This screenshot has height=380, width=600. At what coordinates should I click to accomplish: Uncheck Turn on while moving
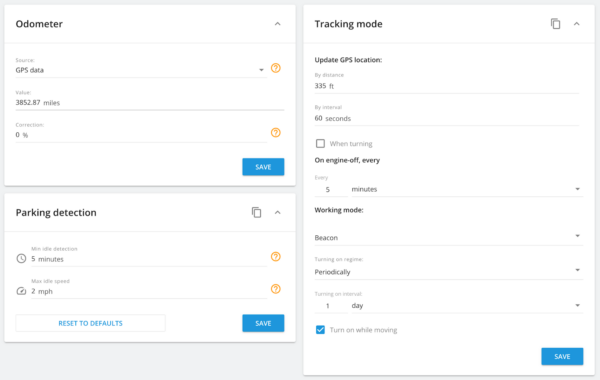[320, 329]
